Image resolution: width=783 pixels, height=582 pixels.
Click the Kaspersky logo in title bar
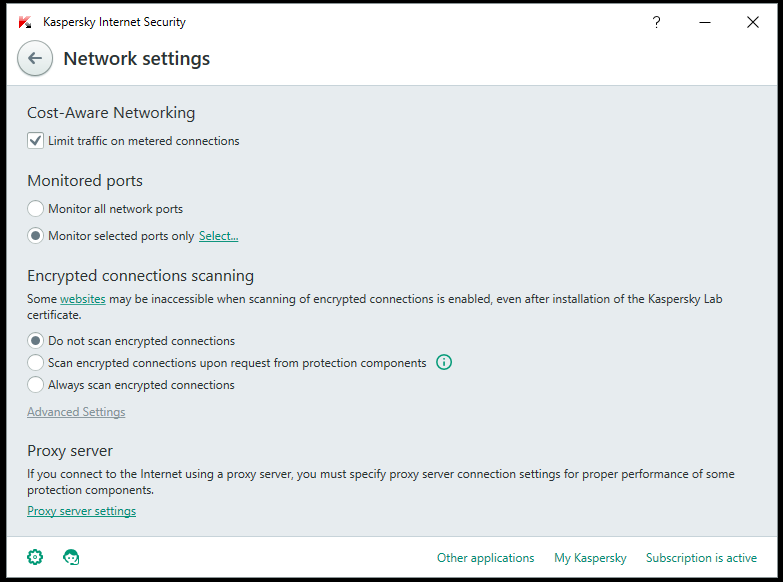(x=25, y=22)
